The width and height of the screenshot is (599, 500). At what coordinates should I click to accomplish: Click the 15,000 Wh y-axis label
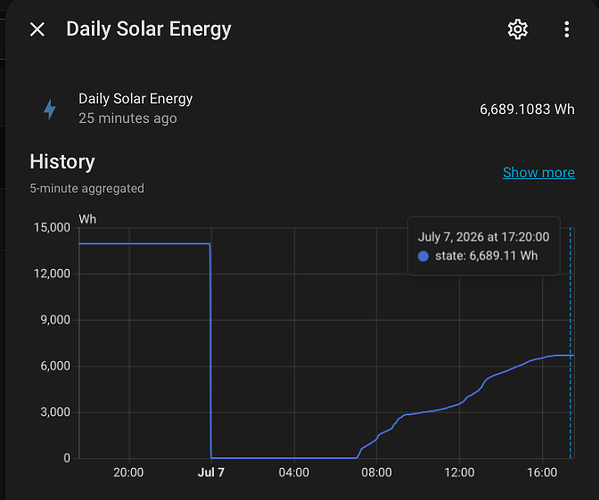52,228
